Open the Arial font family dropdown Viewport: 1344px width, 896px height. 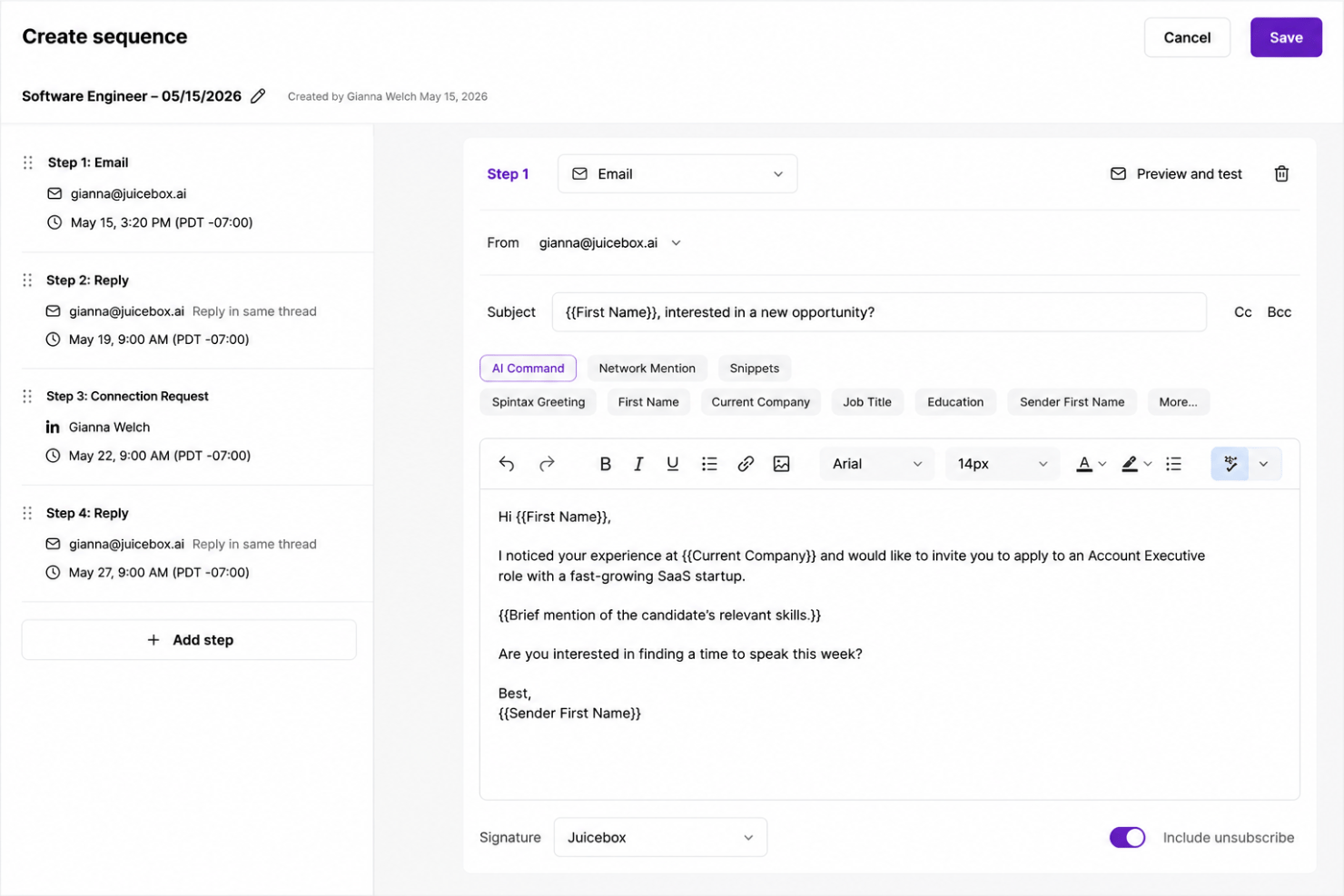876,464
